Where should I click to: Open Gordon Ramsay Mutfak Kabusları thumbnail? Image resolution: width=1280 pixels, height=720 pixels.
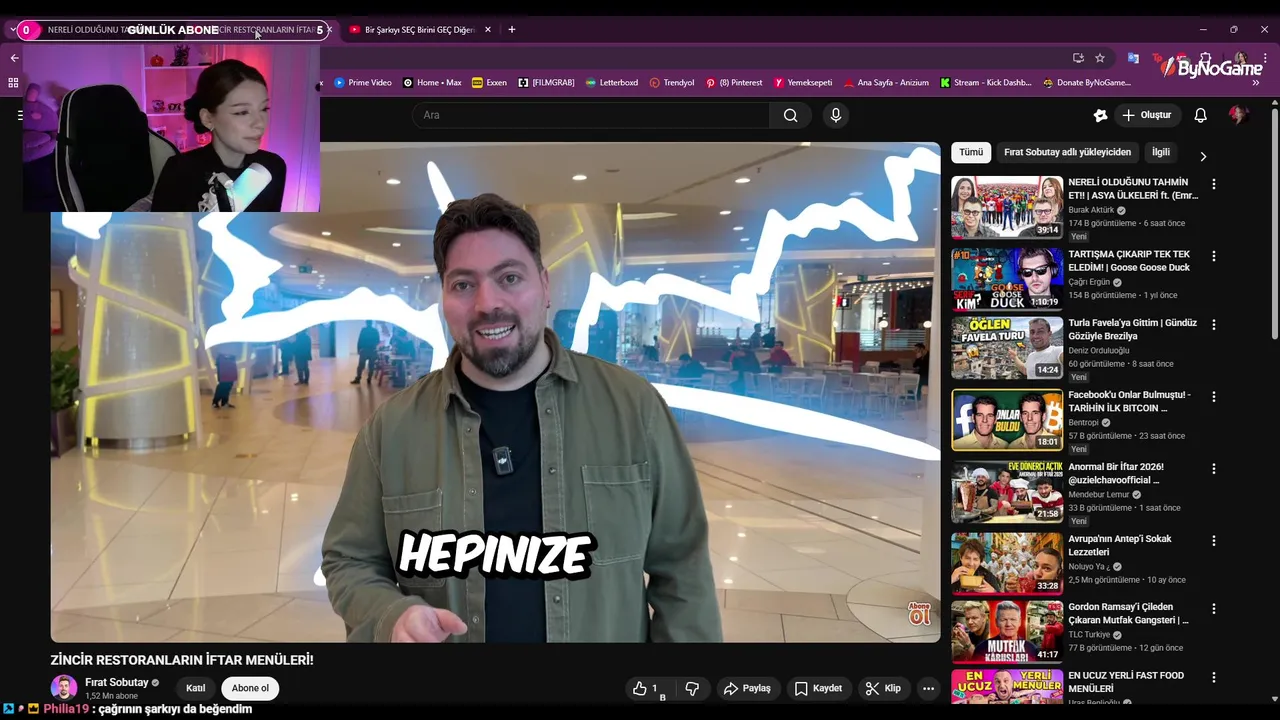click(1007, 631)
